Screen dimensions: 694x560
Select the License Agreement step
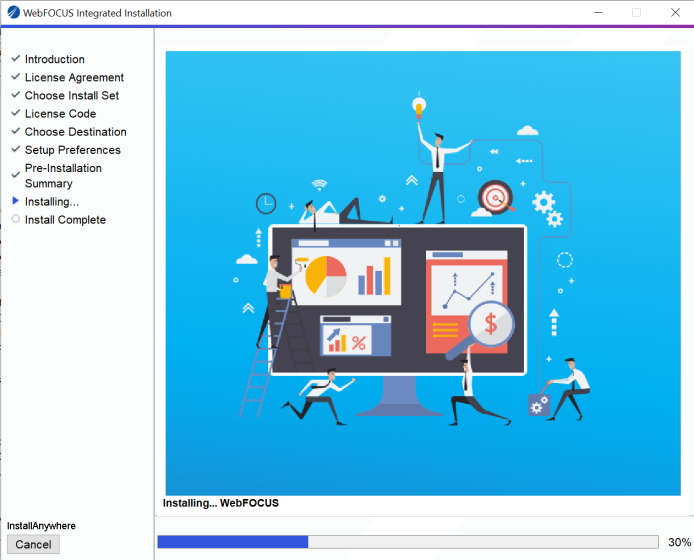(x=74, y=77)
